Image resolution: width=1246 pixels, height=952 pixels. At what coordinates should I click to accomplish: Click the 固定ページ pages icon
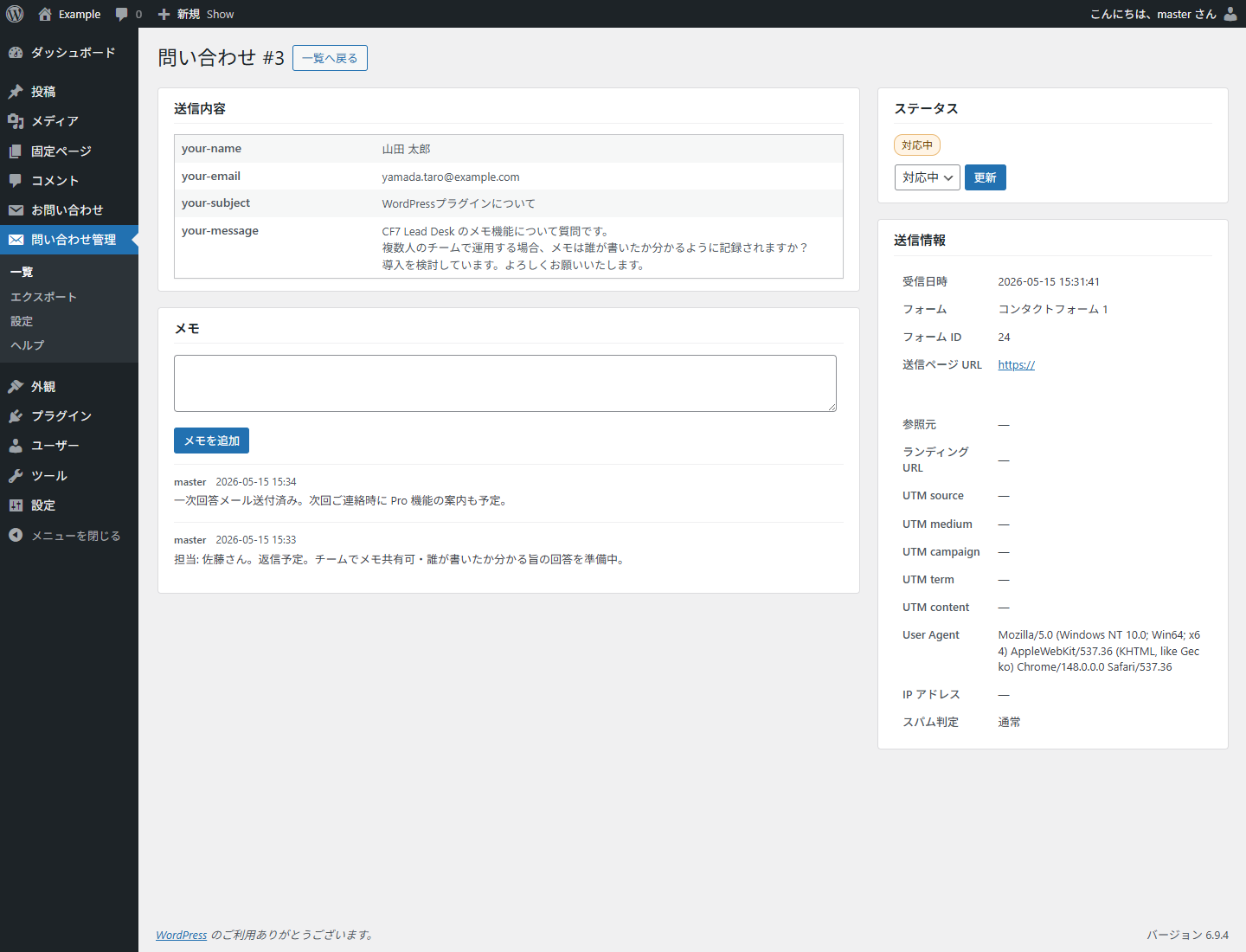pos(16,151)
